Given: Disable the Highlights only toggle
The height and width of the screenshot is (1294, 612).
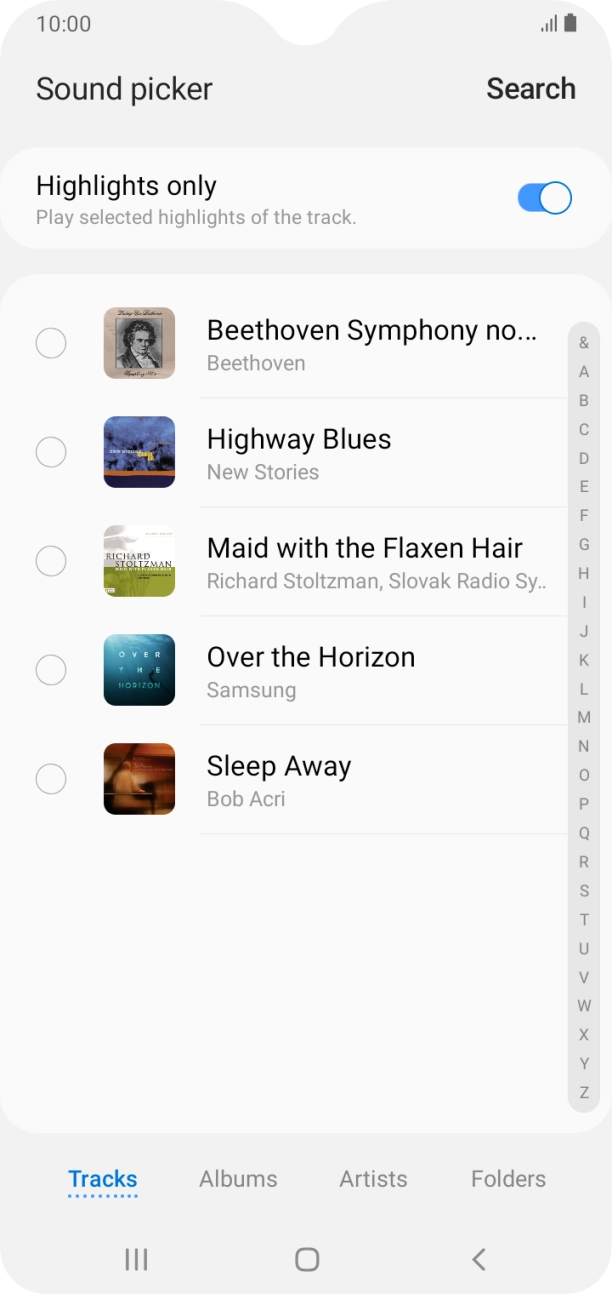Looking at the screenshot, I should (544, 197).
